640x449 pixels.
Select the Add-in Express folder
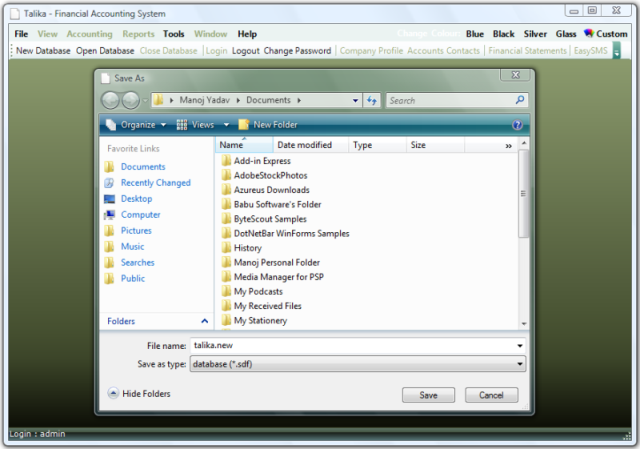261,161
